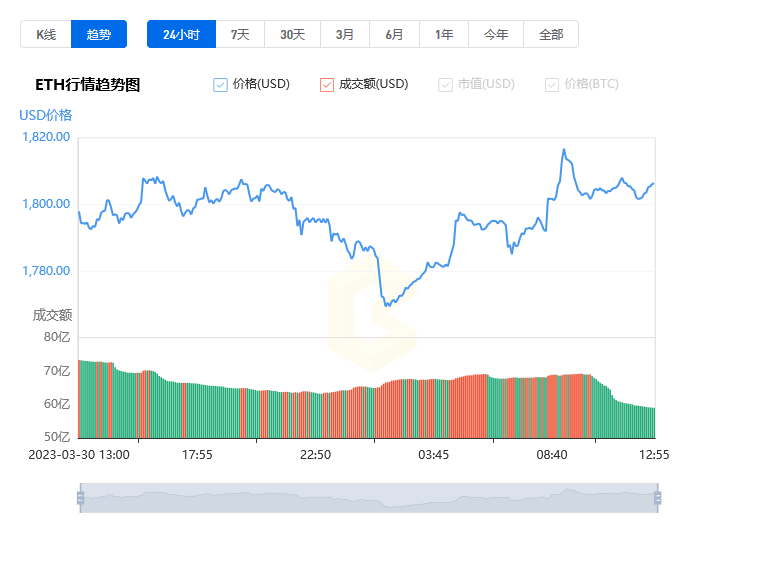
Task: Switch to the K线 chart view
Action: pyautogui.click(x=46, y=34)
